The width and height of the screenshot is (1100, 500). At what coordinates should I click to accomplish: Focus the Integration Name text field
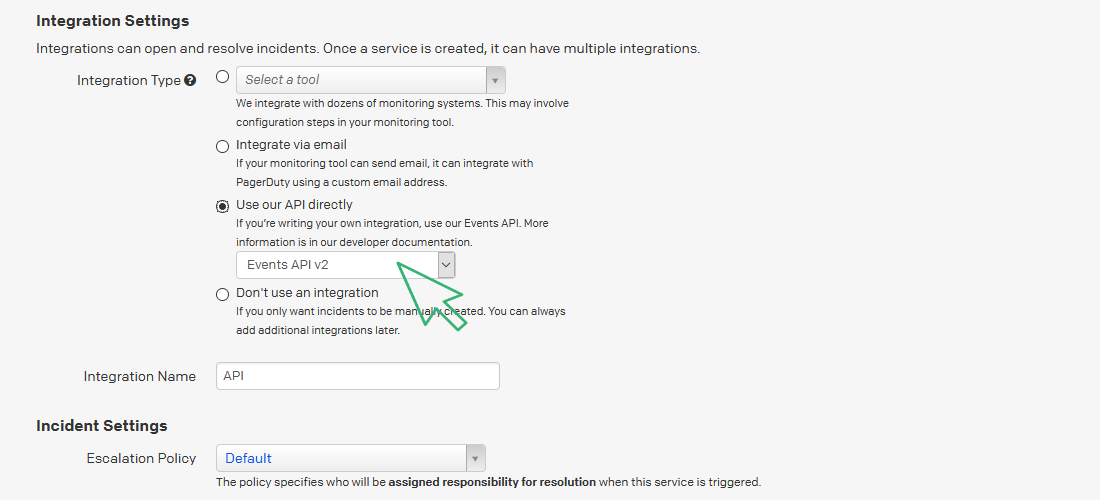point(357,376)
